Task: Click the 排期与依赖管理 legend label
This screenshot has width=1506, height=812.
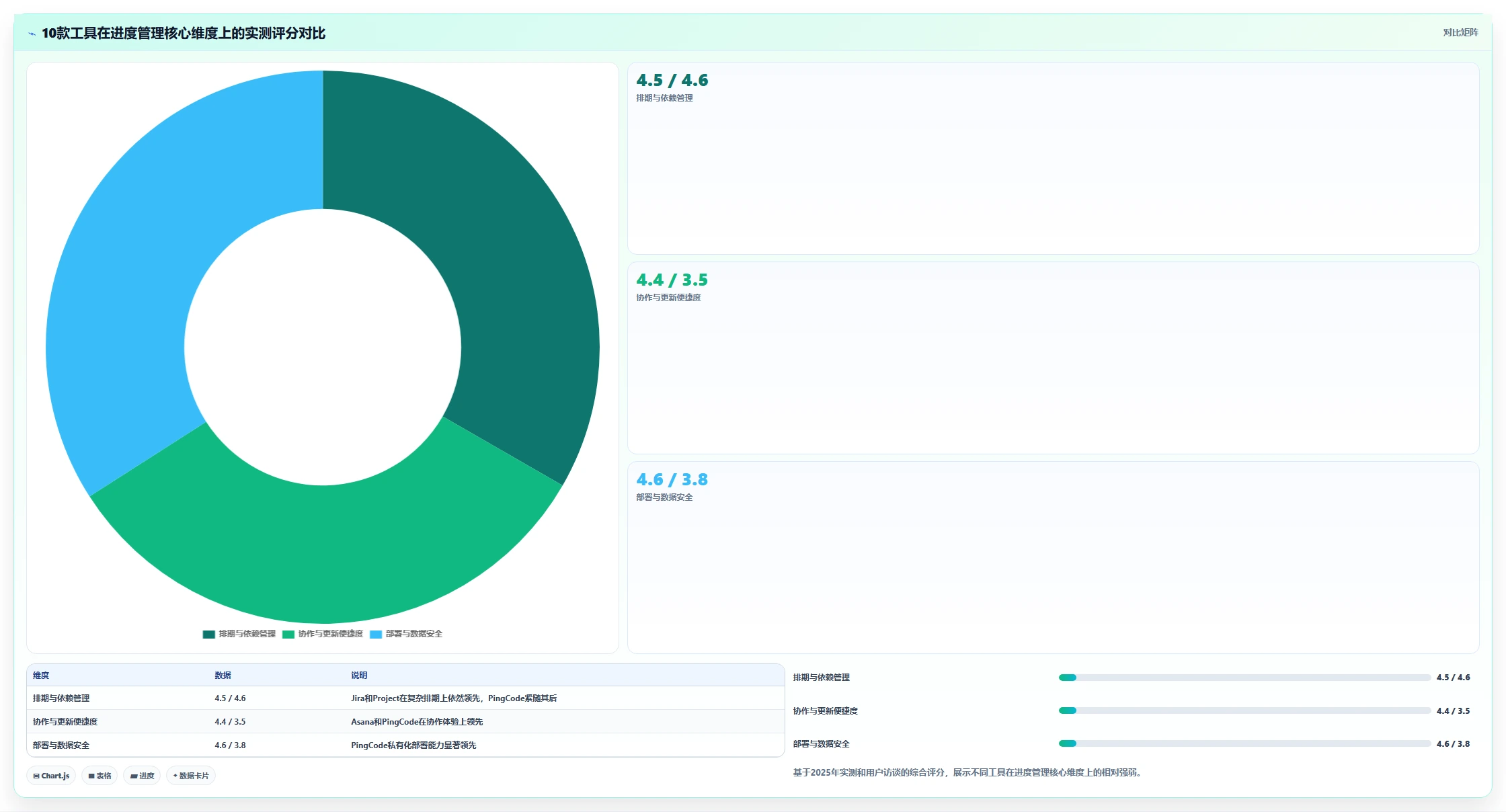Action: (247, 634)
